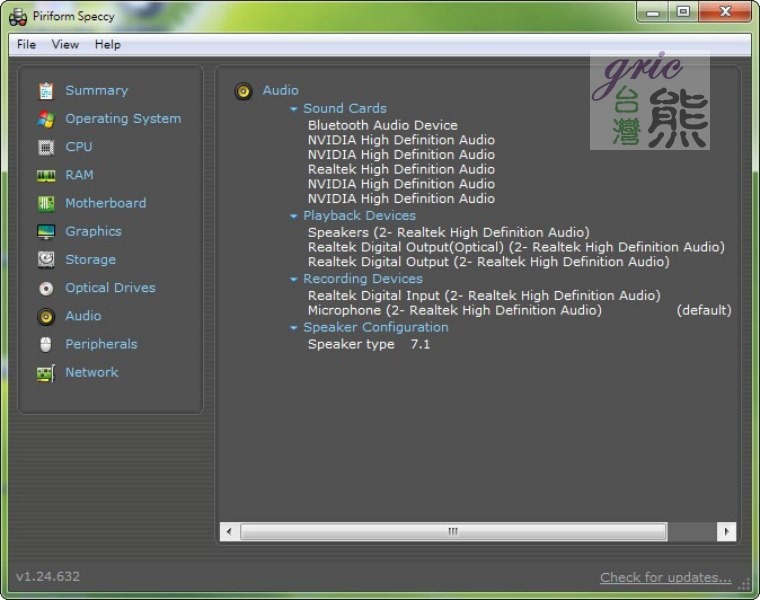Click the Playback Devices heading

click(359, 216)
